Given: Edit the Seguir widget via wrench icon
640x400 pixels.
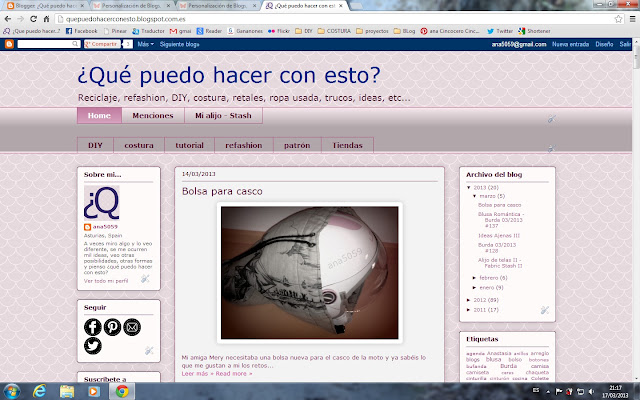Looking at the screenshot, I should [x=149, y=350].
